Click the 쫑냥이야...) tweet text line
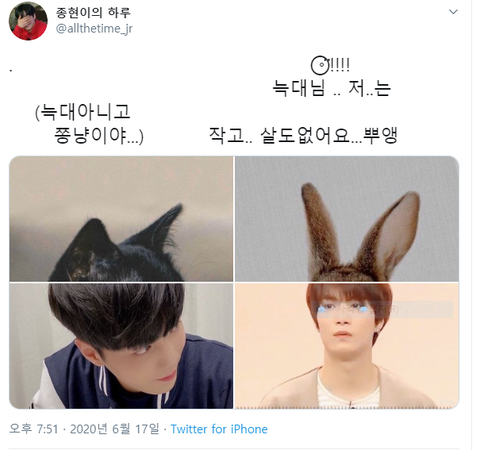 pos(99,136)
